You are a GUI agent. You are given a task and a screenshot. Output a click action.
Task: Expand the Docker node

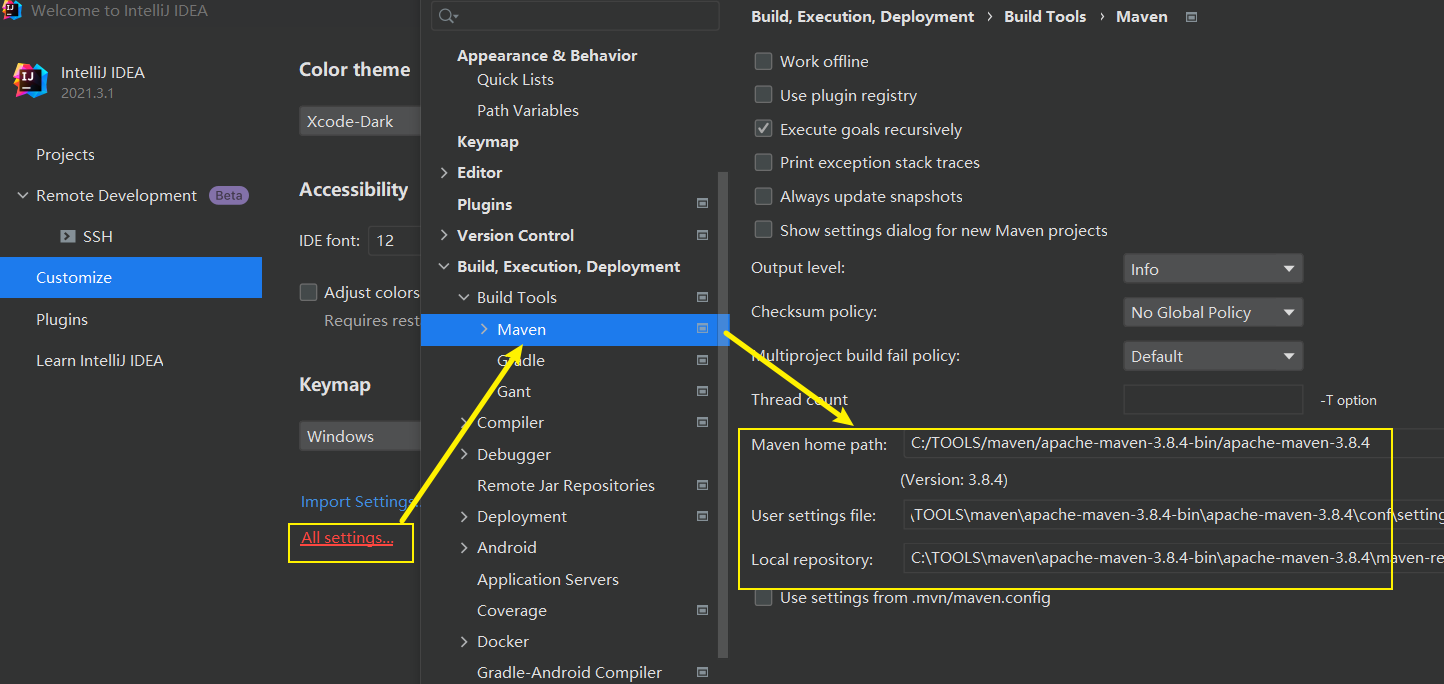(464, 641)
